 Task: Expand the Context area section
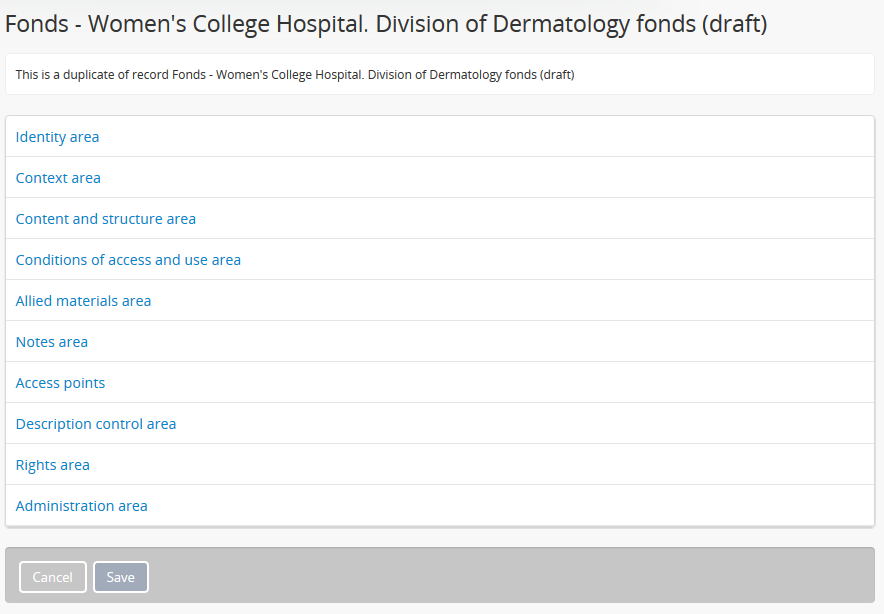[58, 178]
